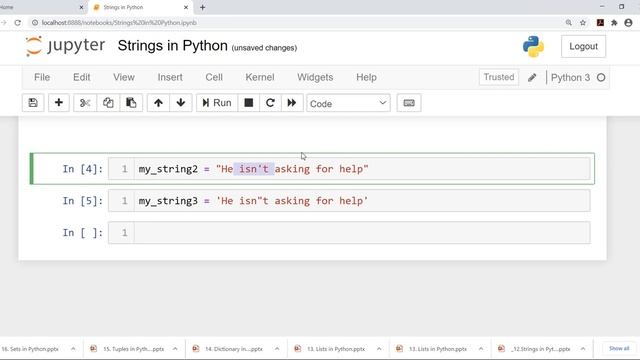Viewport: 640px width, 360px height.
Task: Click Show all downloads
Action: [x=619, y=349]
